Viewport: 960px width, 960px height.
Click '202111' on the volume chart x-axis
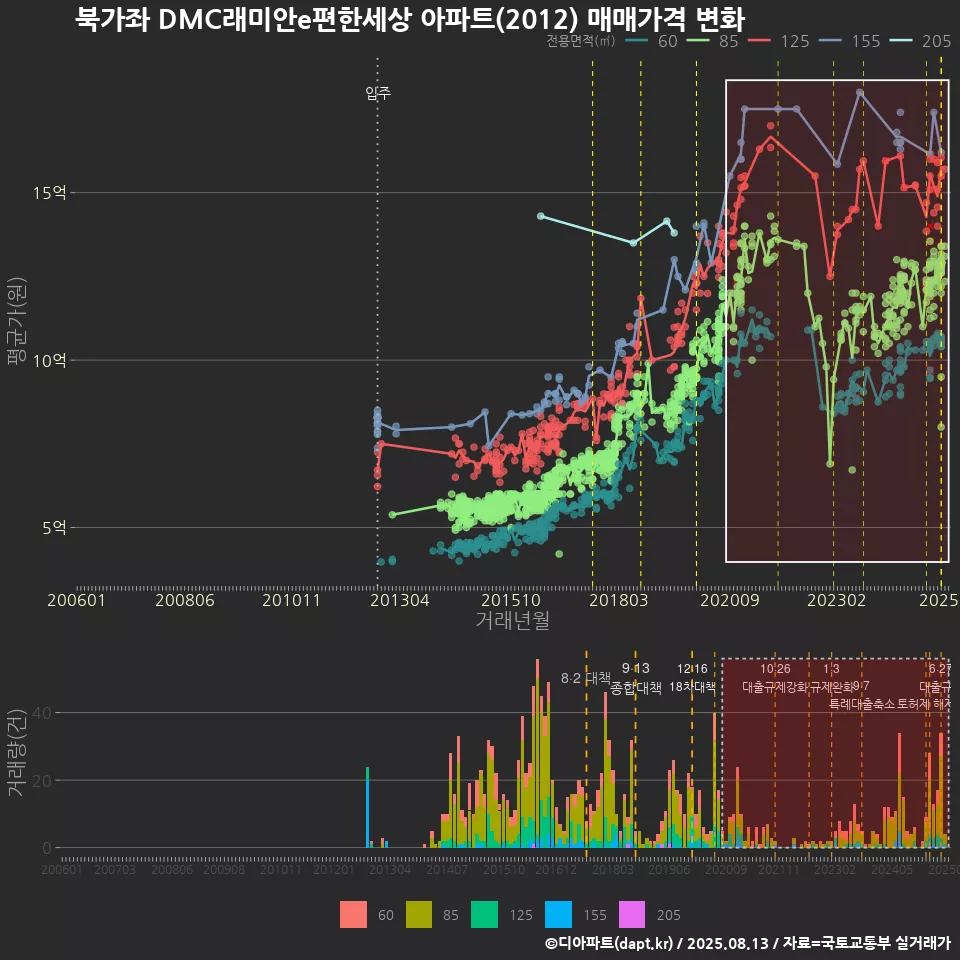(779, 869)
